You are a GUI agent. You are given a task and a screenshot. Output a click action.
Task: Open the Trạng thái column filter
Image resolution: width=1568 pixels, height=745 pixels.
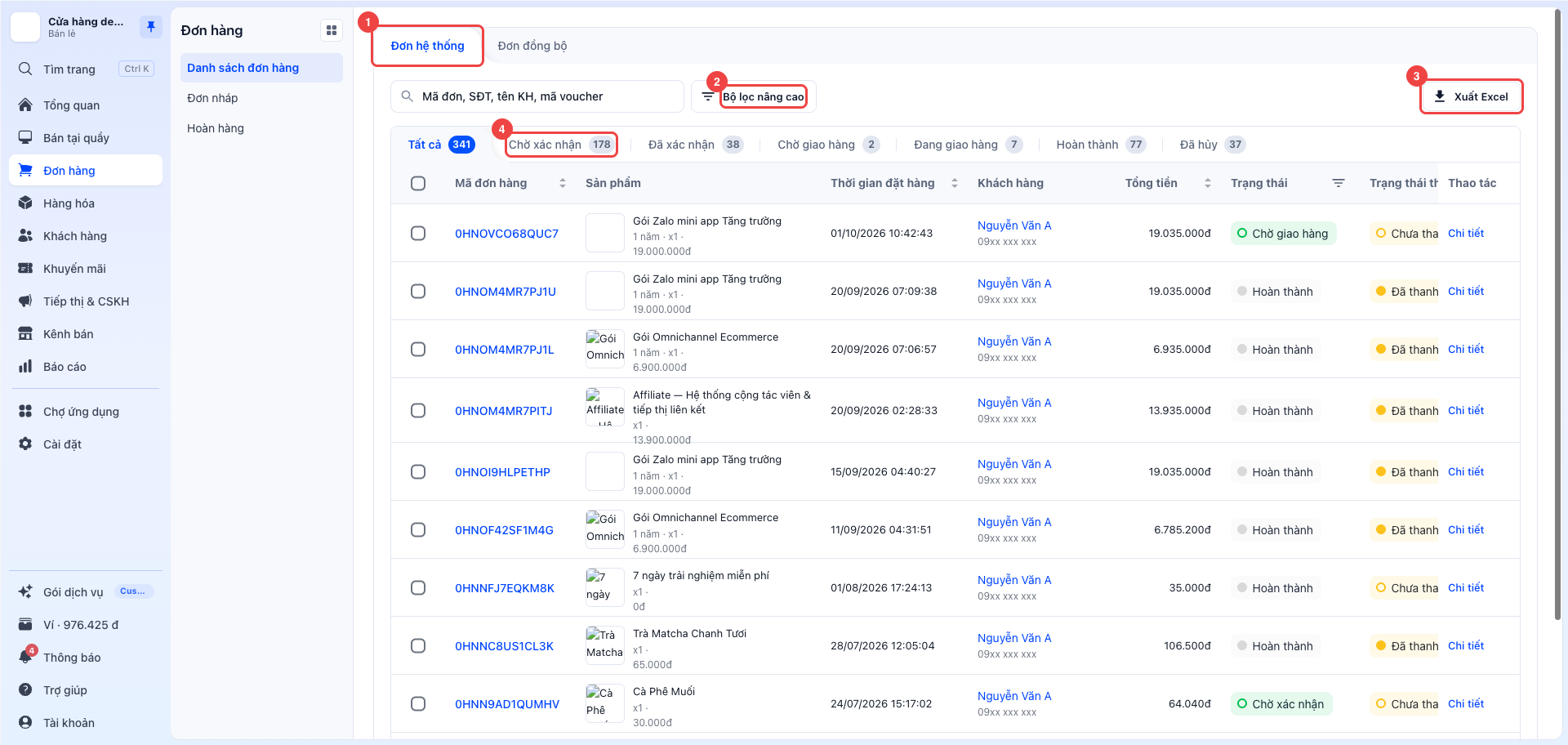[1339, 184]
